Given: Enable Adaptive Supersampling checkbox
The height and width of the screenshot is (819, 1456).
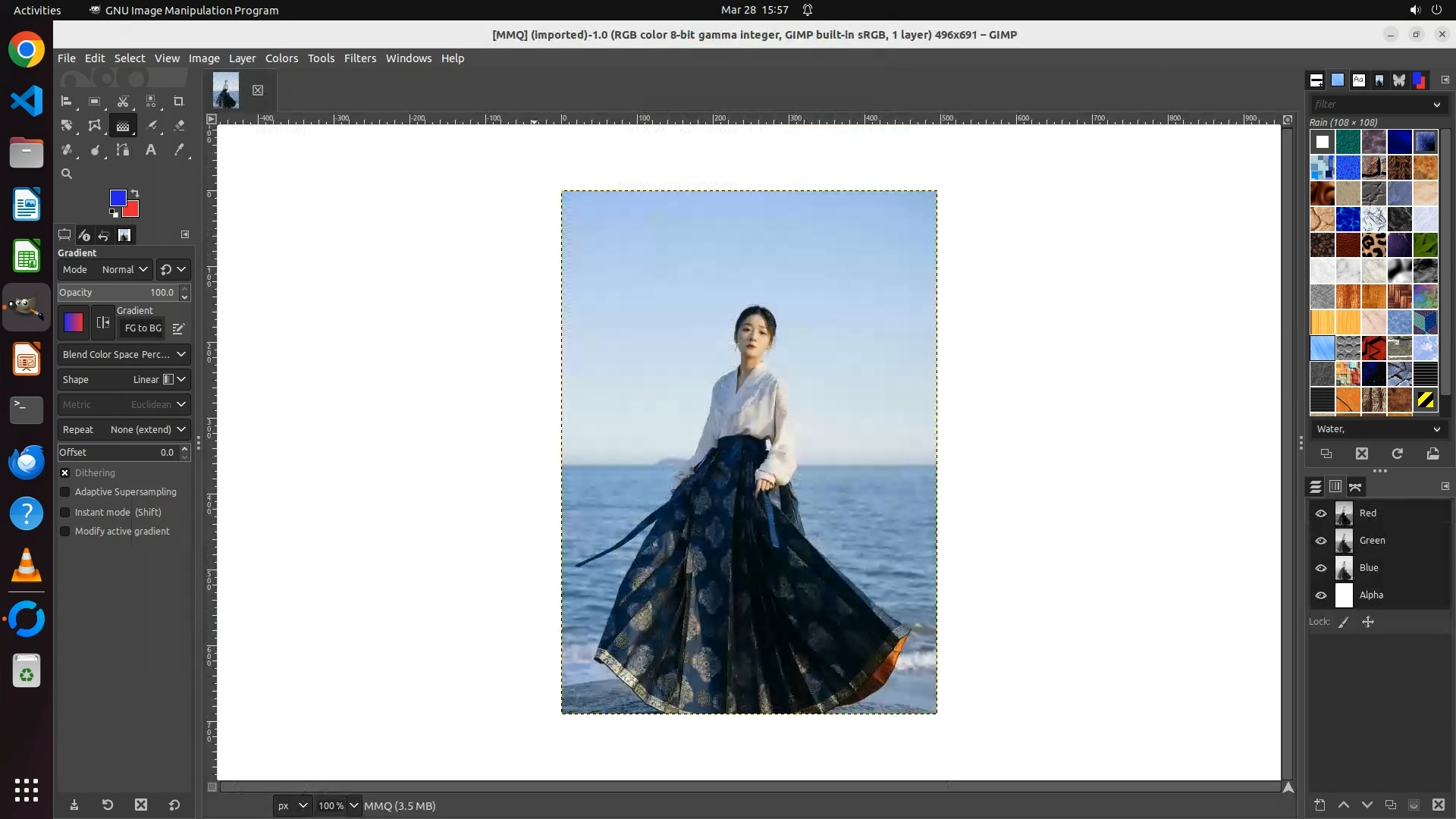Looking at the screenshot, I should point(65,492).
